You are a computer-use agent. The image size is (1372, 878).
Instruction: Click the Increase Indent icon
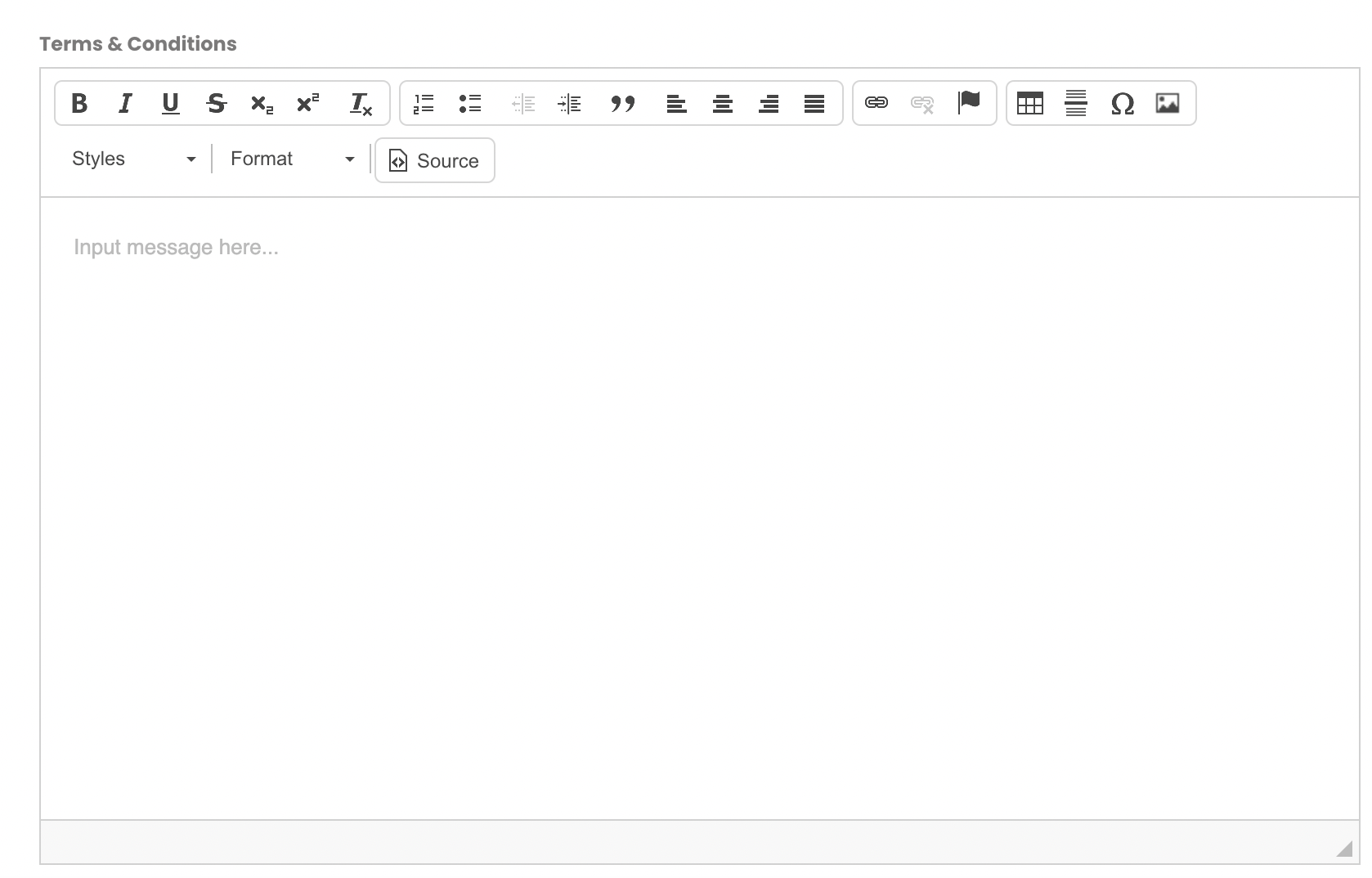569,103
